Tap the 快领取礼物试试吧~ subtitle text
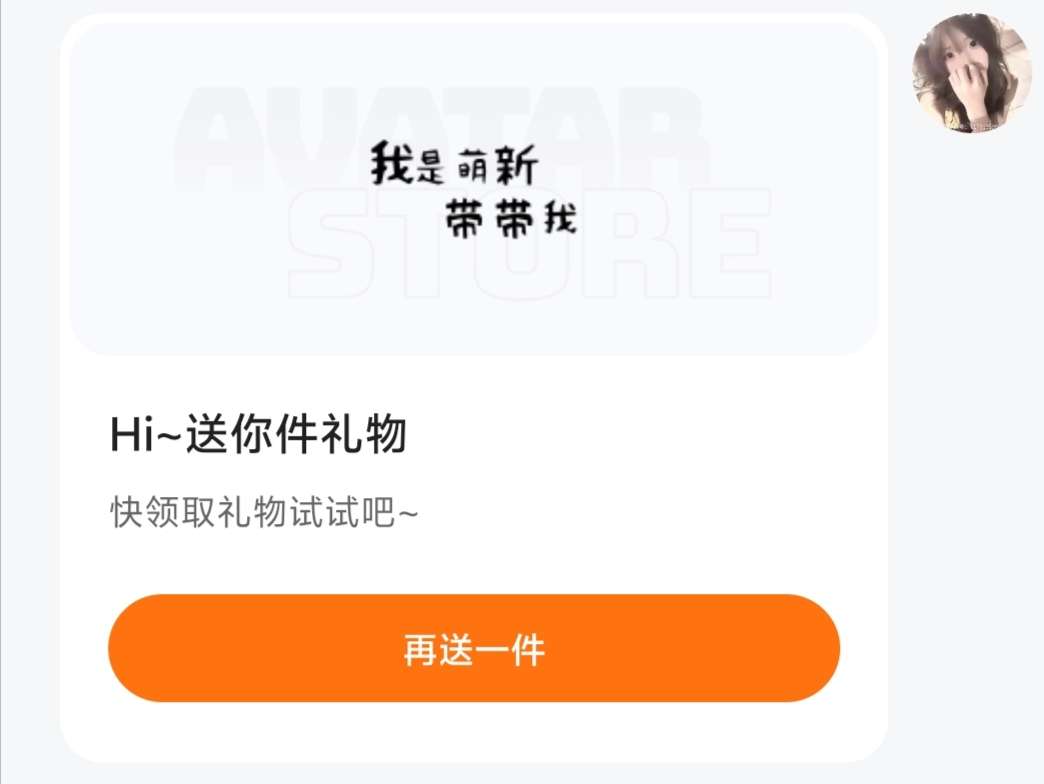This screenshot has height=784, width=1044. click(264, 512)
